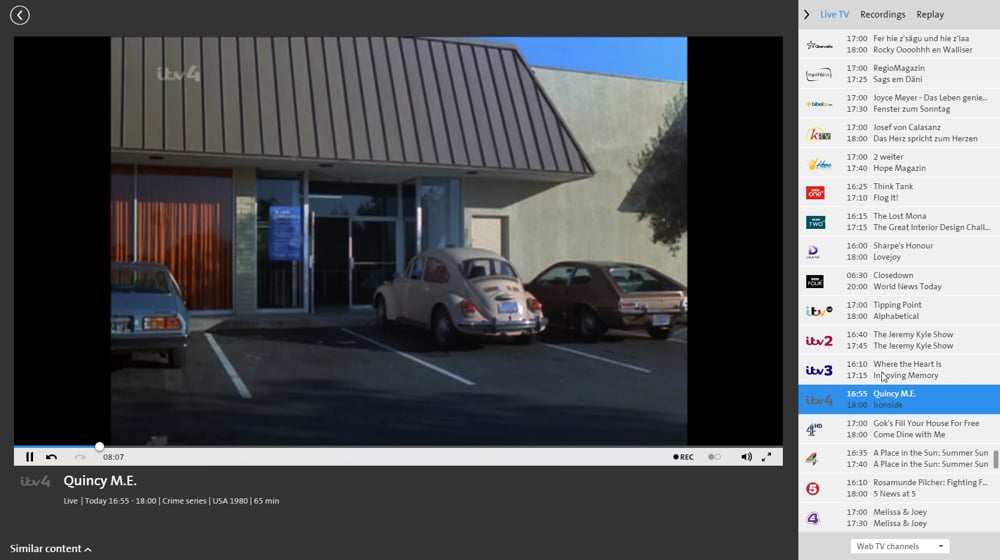Click 'Closedown' programme entry
This screenshot has width=1000, height=560.
[x=893, y=276]
